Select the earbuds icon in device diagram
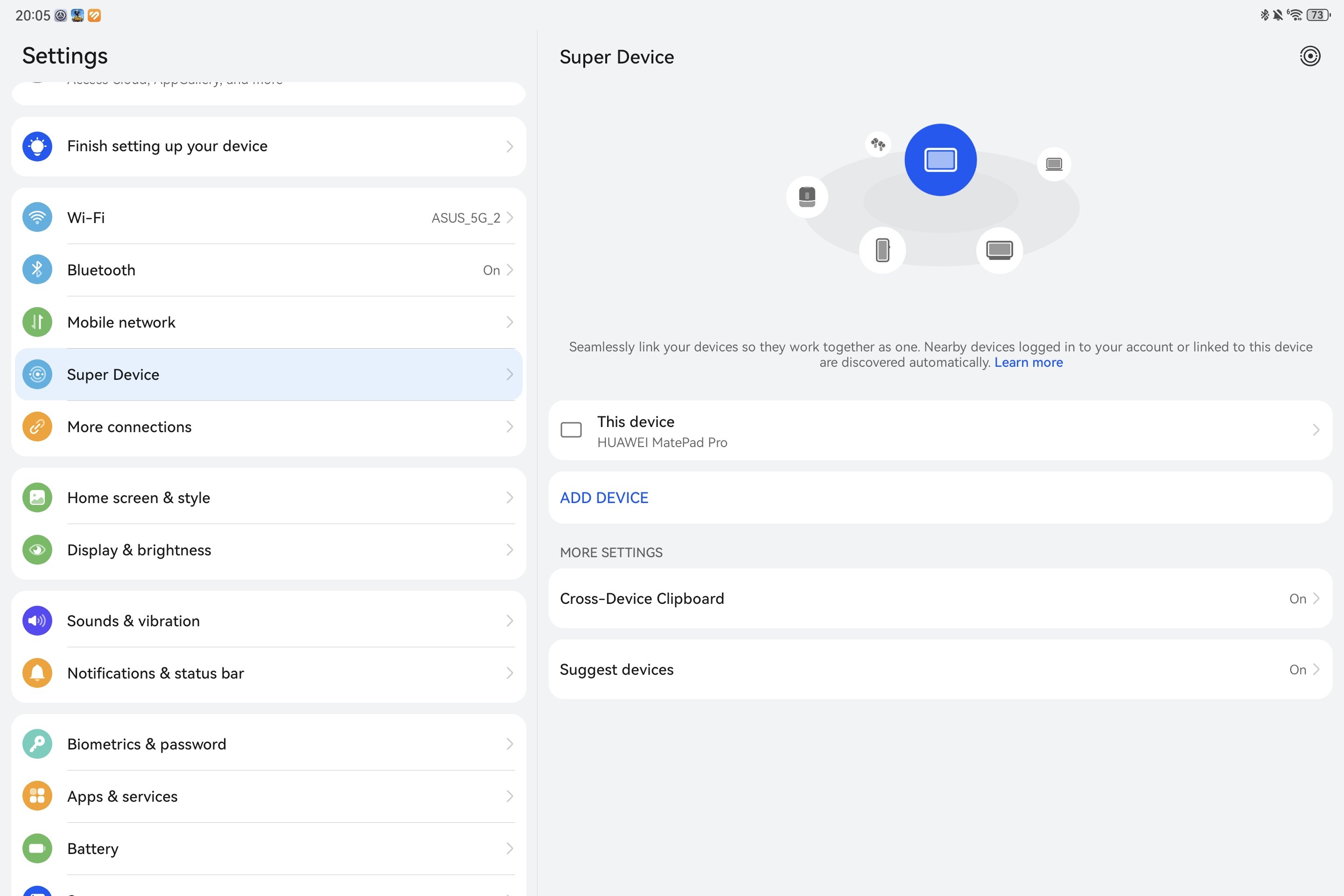 click(x=878, y=144)
